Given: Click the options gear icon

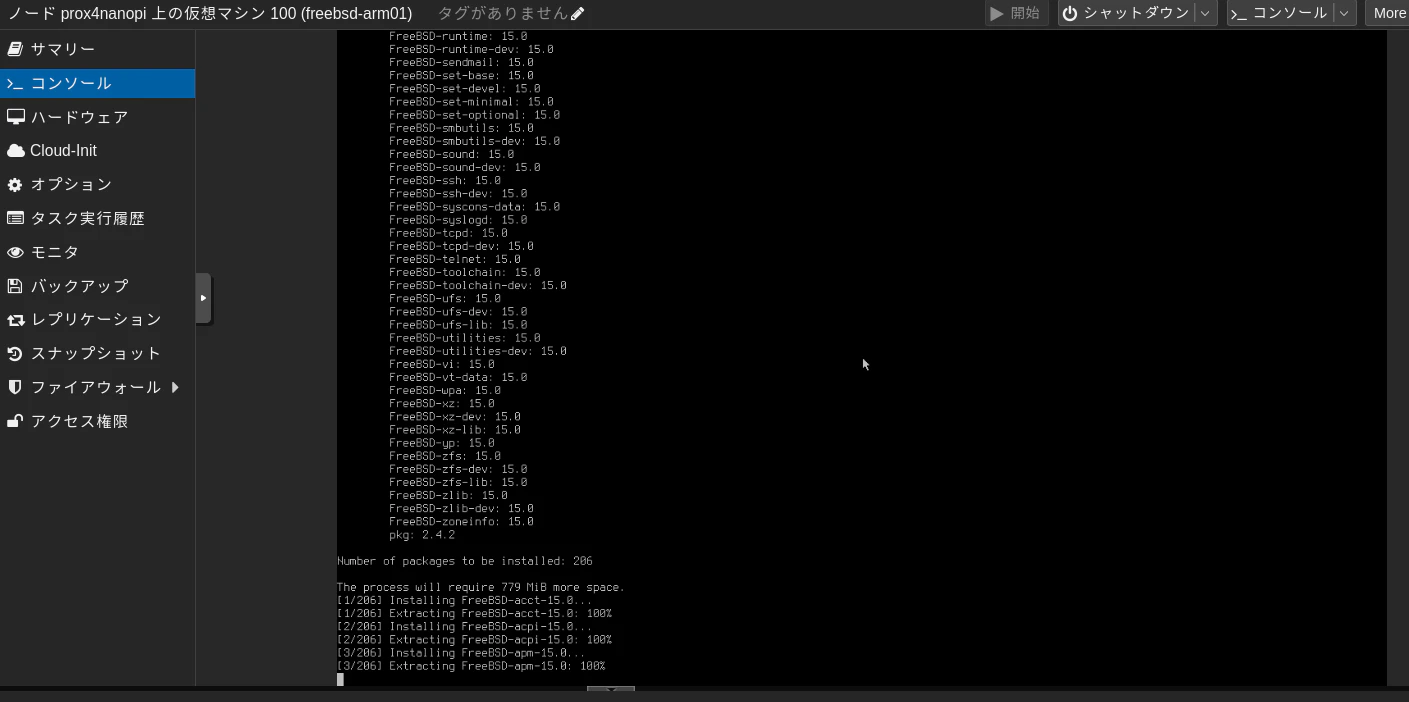Looking at the screenshot, I should point(15,185).
